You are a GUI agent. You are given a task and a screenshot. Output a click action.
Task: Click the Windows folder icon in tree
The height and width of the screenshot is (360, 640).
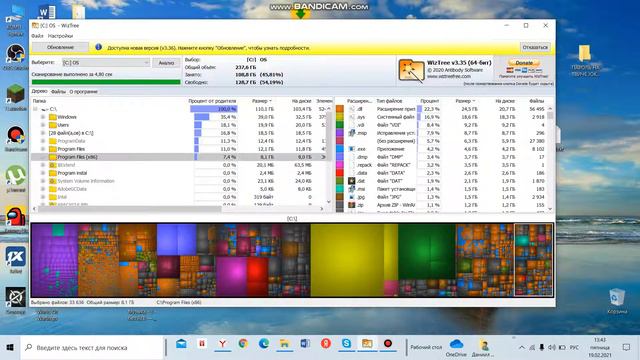pyautogui.click(x=53, y=117)
